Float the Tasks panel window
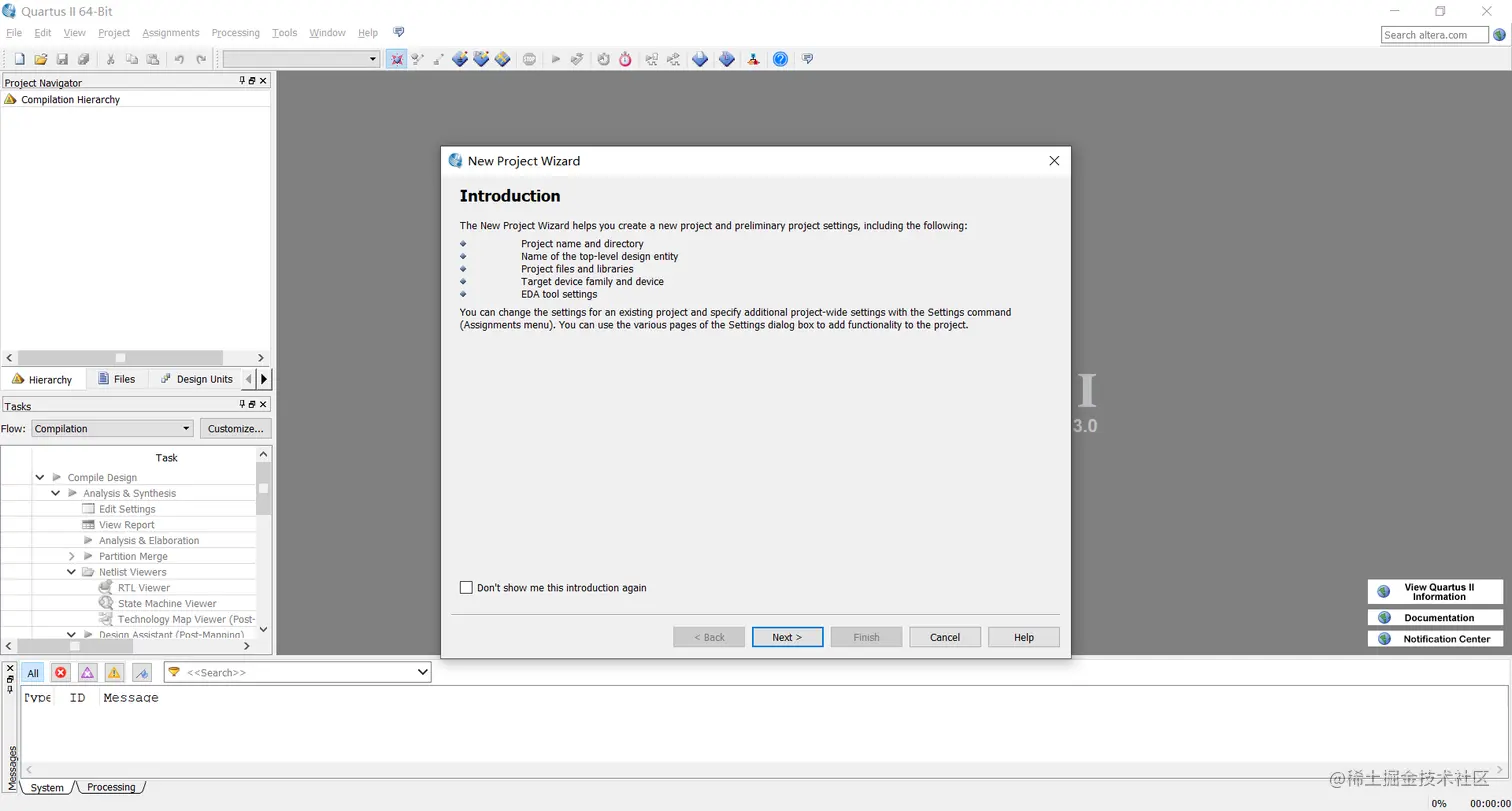The width and height of the screenshot is (1512, 811). pyautogui.click(x=252, y=404)
